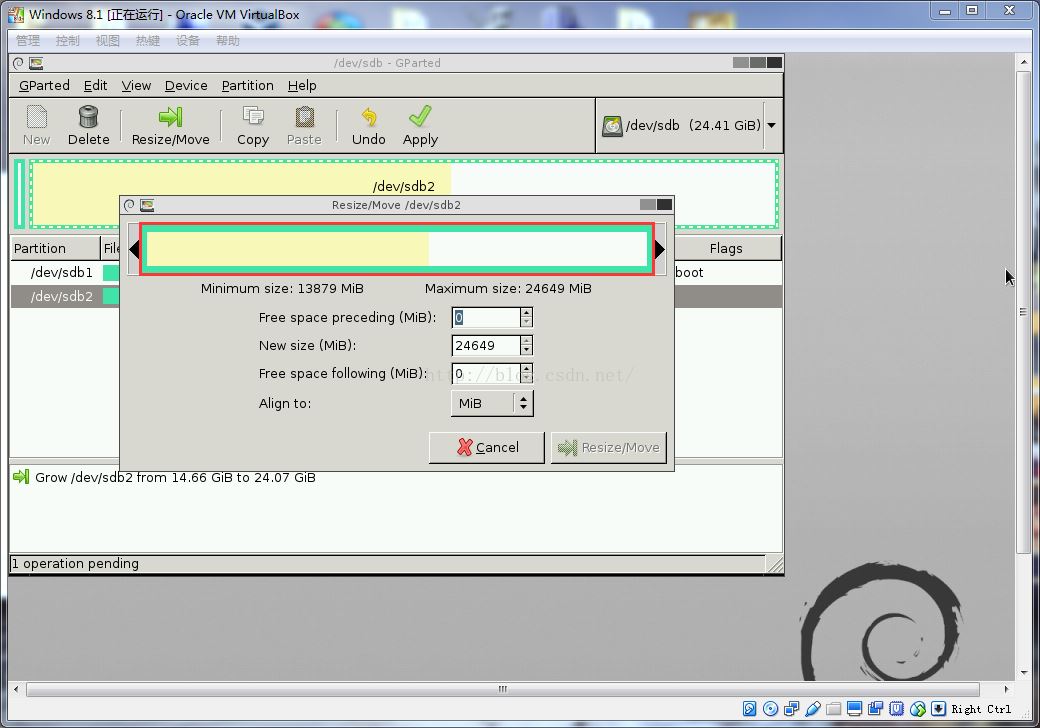
Task: Open the /dev/sdb device selector dropdown
Action: [771, 126]
